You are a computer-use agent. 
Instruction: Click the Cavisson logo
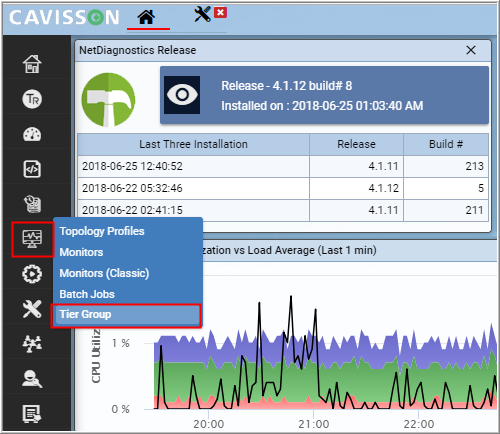[x=64, y=17]
